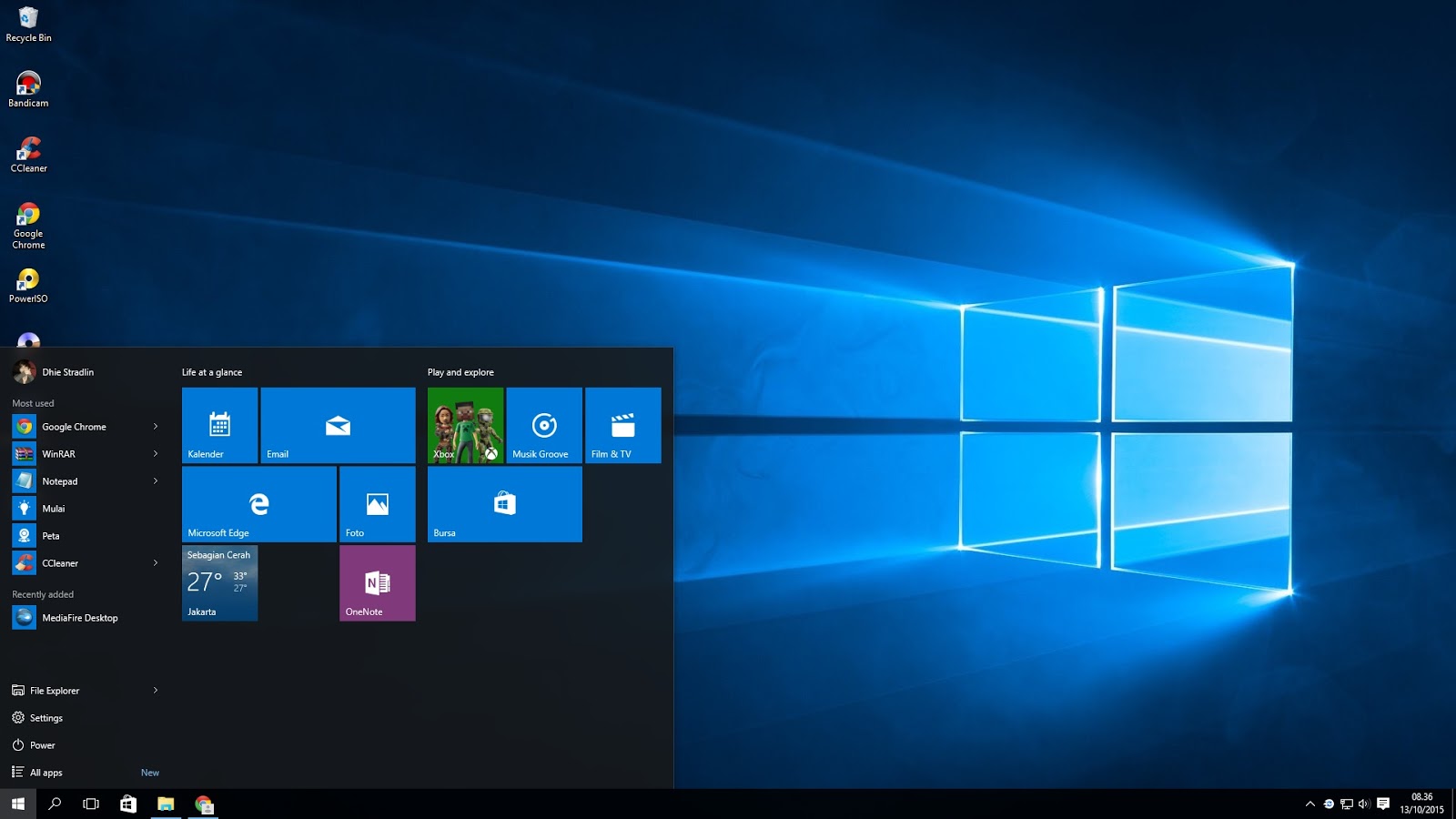Click the Windows Start button

point(18,804)
